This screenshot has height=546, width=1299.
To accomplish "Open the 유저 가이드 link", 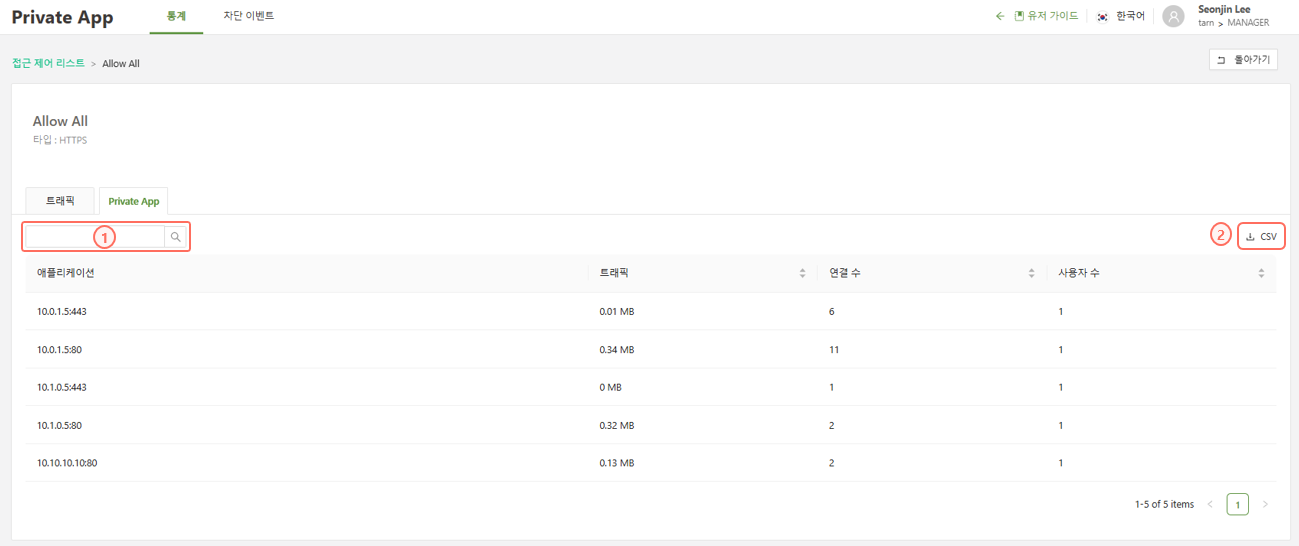I will pos(1046,16).
